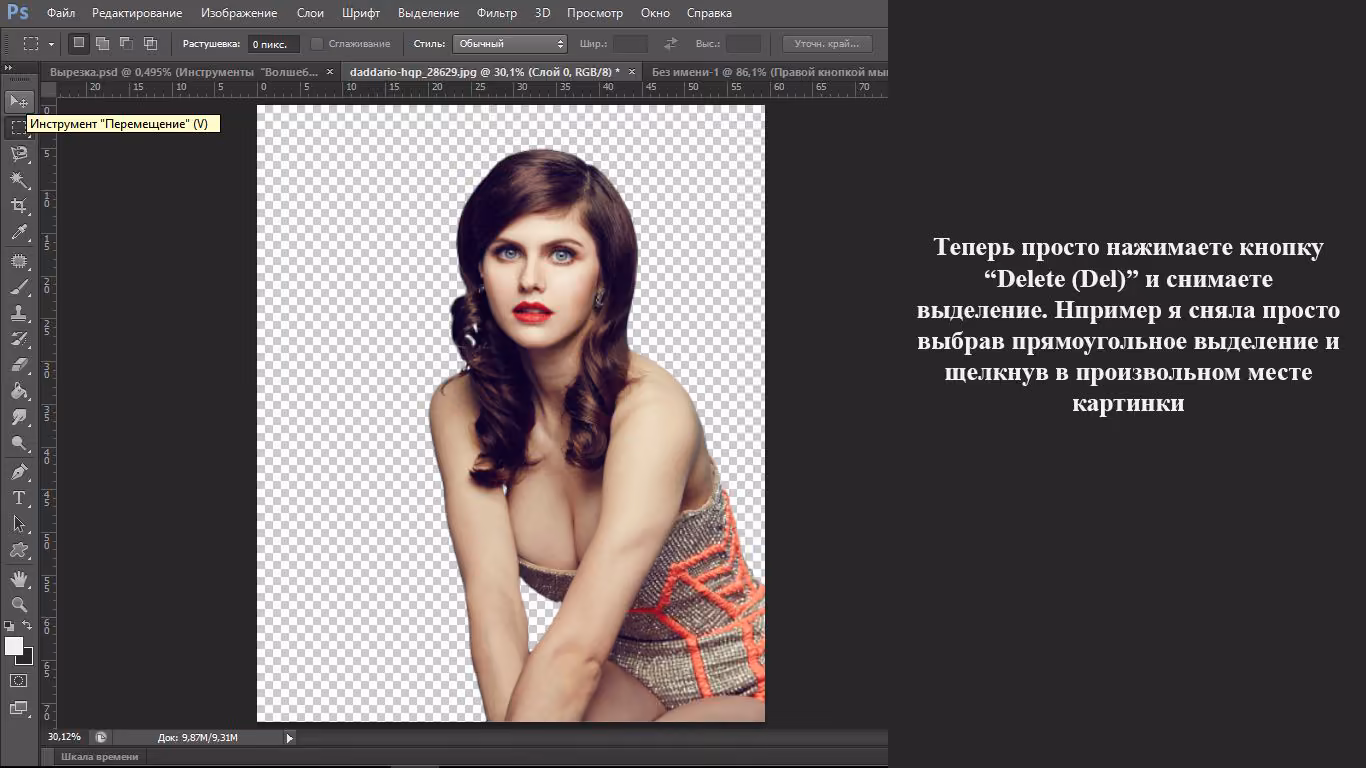Open the Изображение menu
Screen dimensions: 1366x768
point(239,13)
